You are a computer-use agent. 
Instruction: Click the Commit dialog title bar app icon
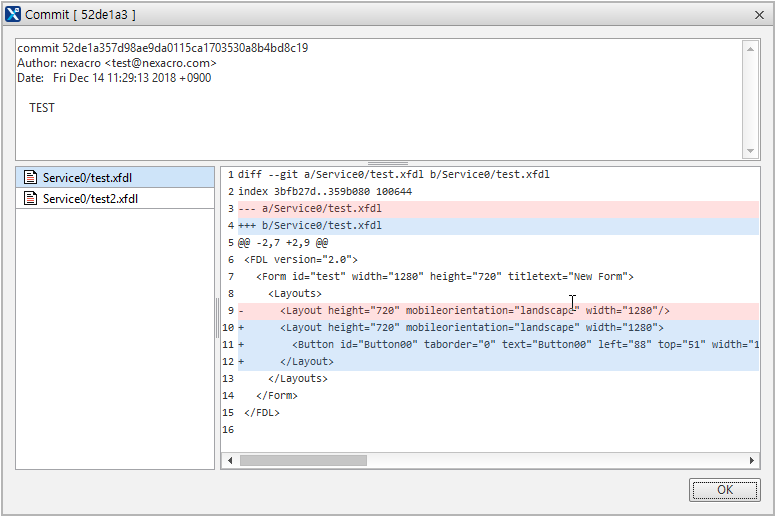click(x=14, y=14)
